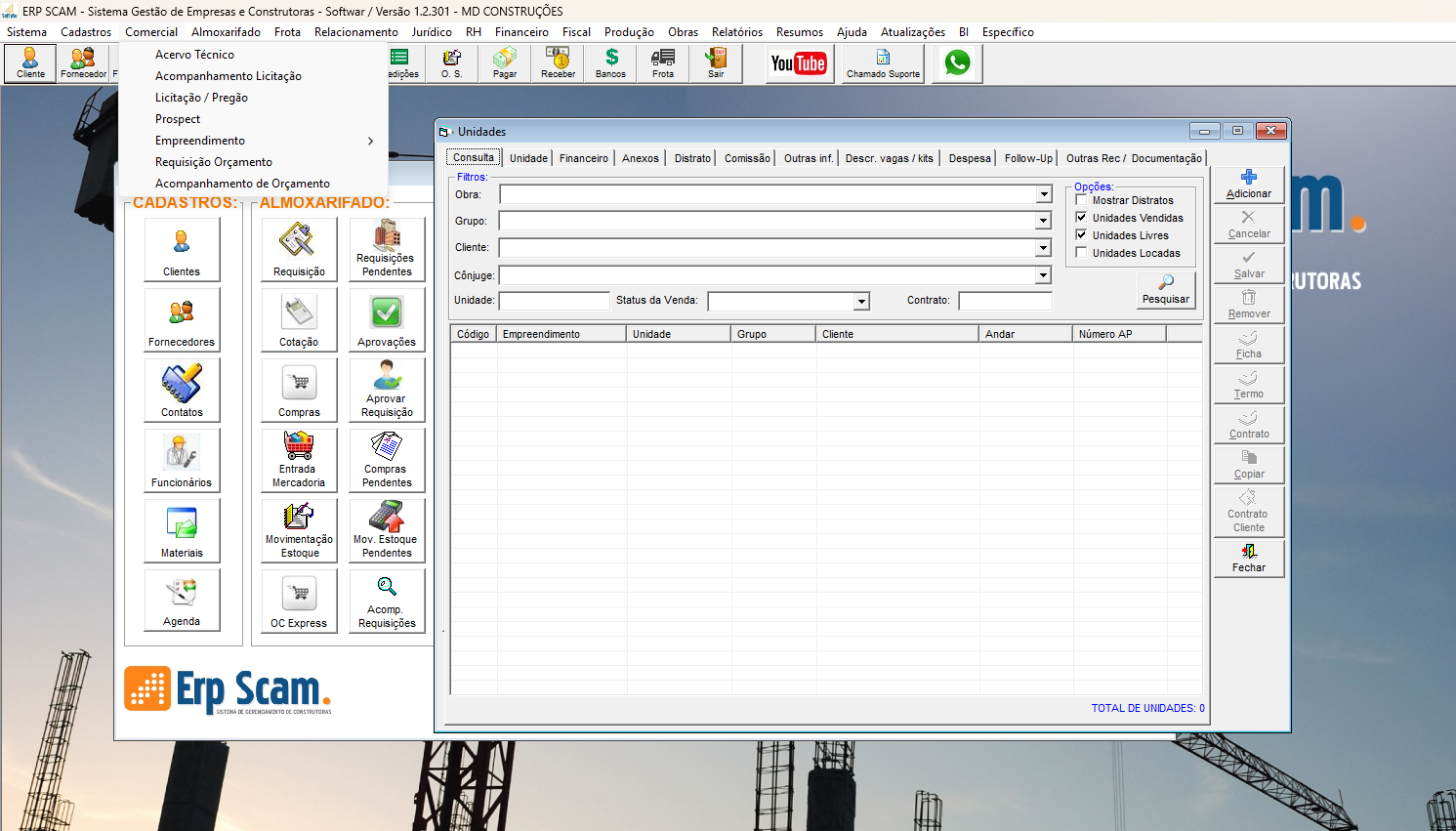This screenshot has width=1456, height=831.
Task: Open OC Express icon
Action: coord(299,602)
